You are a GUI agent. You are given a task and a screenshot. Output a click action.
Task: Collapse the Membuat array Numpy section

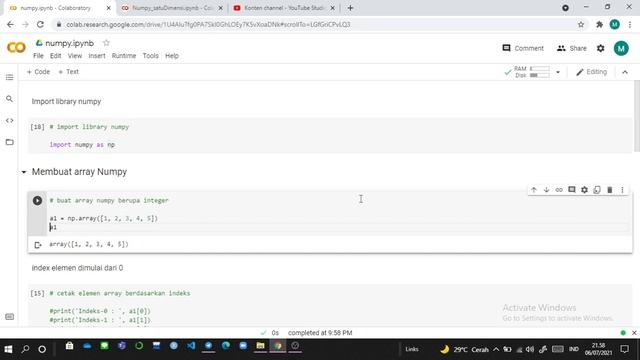click(x=24, y=172)
